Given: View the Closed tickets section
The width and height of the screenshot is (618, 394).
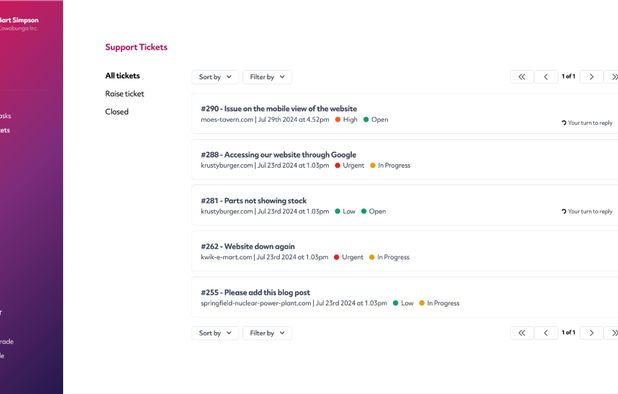Looking at the screenshot, I should (x=117, y=112).
